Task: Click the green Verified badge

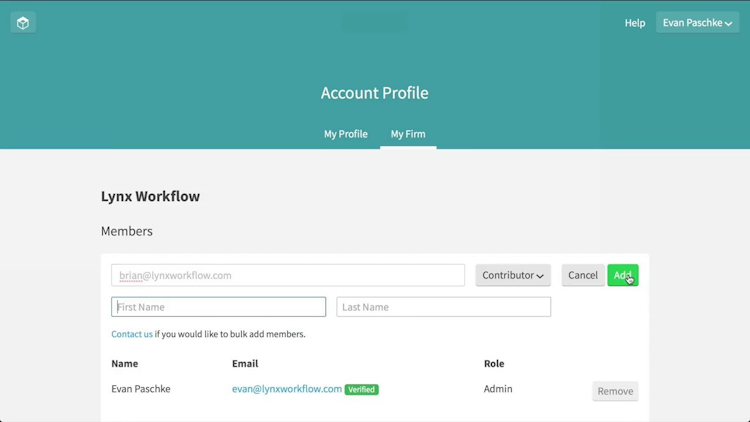Action: 362,389
